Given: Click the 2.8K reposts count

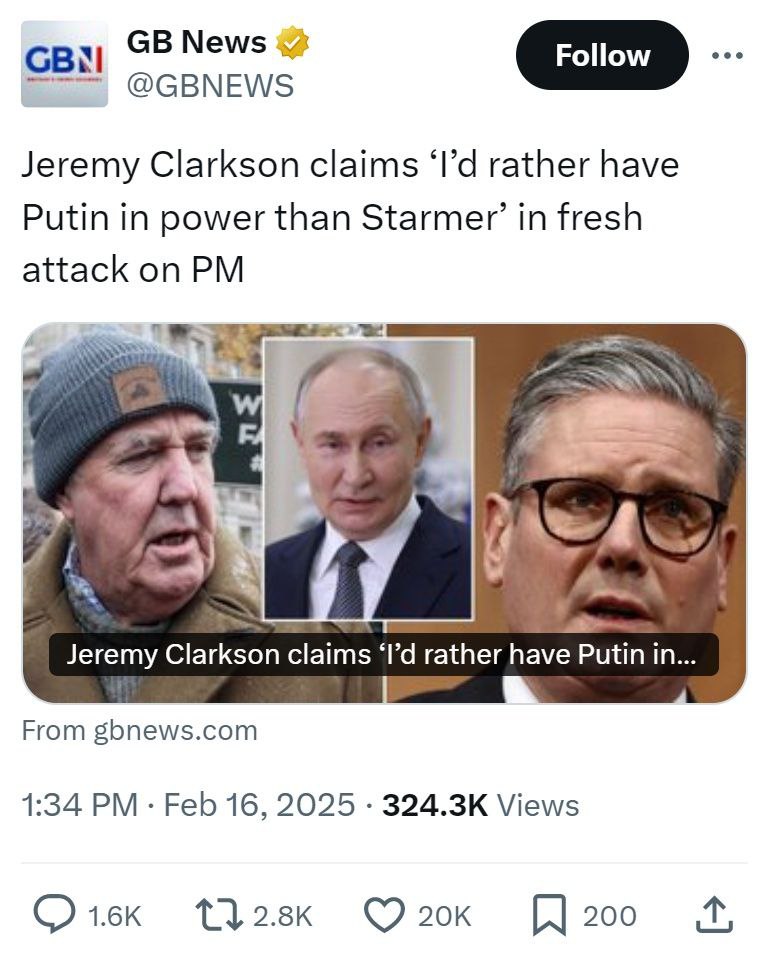Looking at the screenshot, I should coord(283,916).
